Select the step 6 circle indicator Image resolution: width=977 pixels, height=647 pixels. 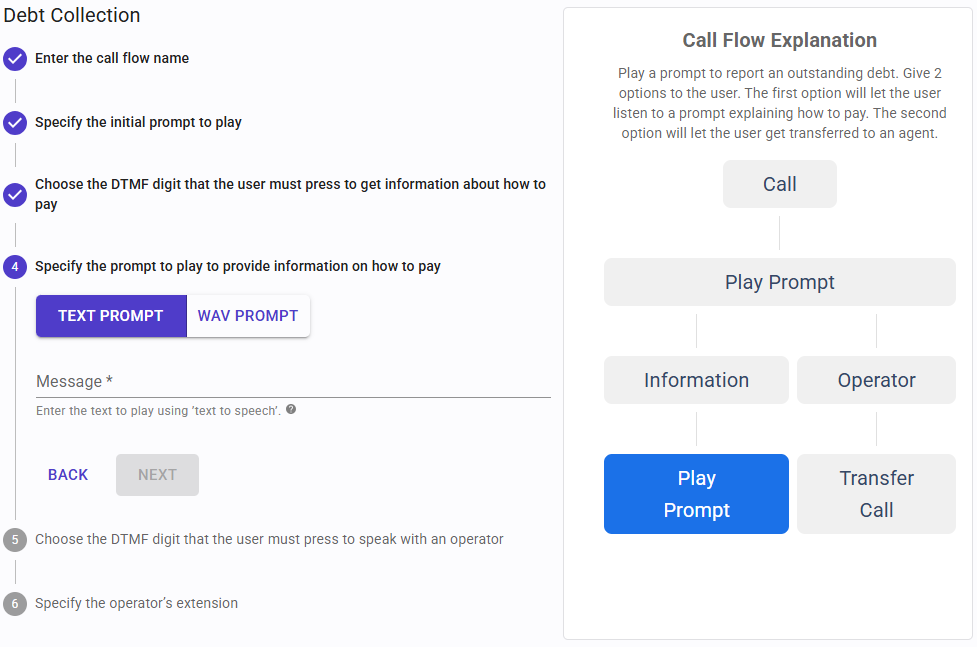pyautogui.click(x=14, y=604)
